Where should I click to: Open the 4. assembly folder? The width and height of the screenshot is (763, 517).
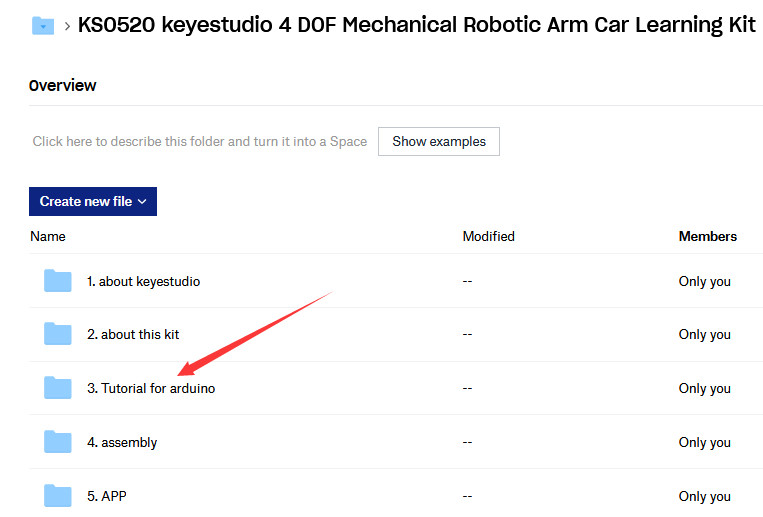click(122, 443)
